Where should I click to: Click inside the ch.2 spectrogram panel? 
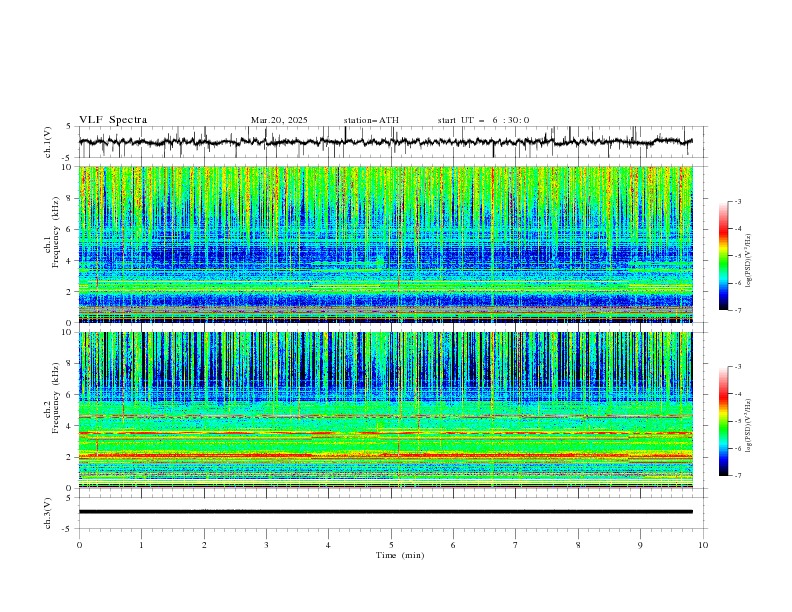click(x=385, y=410)
